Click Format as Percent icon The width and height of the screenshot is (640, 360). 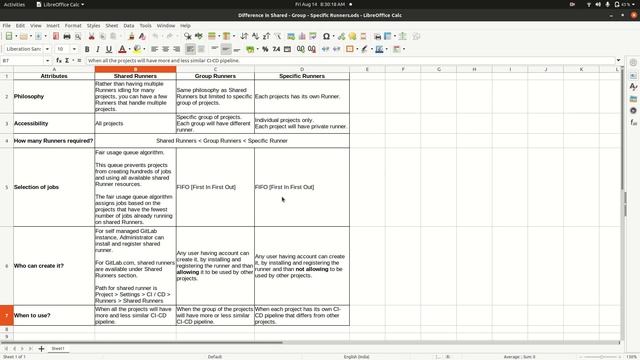coord(265,49)
